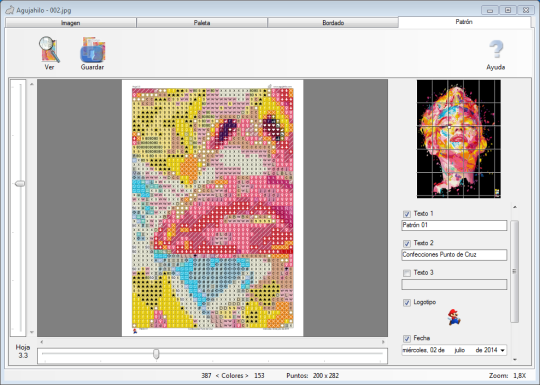Open Ayuda help question mark icon
Image resolution: width=540 pixels, height=385 pixels.
[496, 50]
